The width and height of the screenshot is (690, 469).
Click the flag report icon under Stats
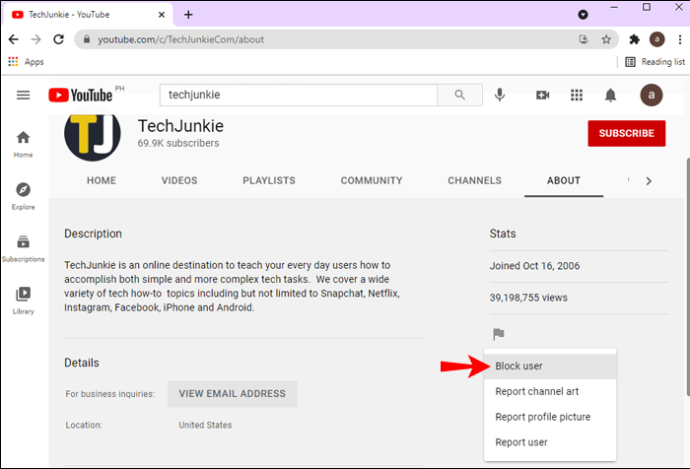tap(499, 334)
